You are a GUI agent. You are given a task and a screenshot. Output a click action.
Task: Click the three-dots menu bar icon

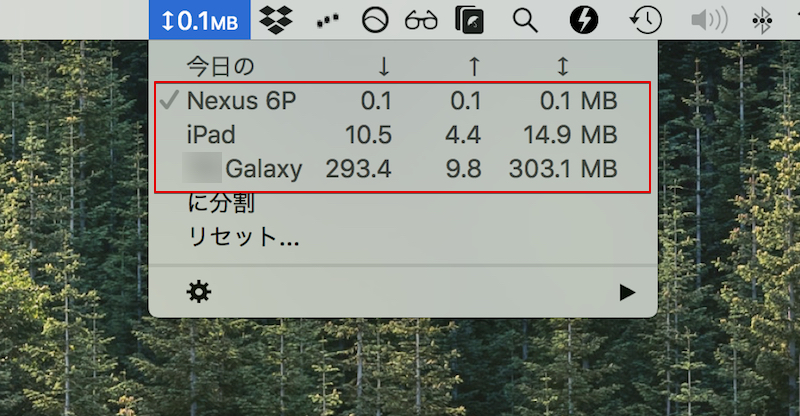(x=327, y=20)
